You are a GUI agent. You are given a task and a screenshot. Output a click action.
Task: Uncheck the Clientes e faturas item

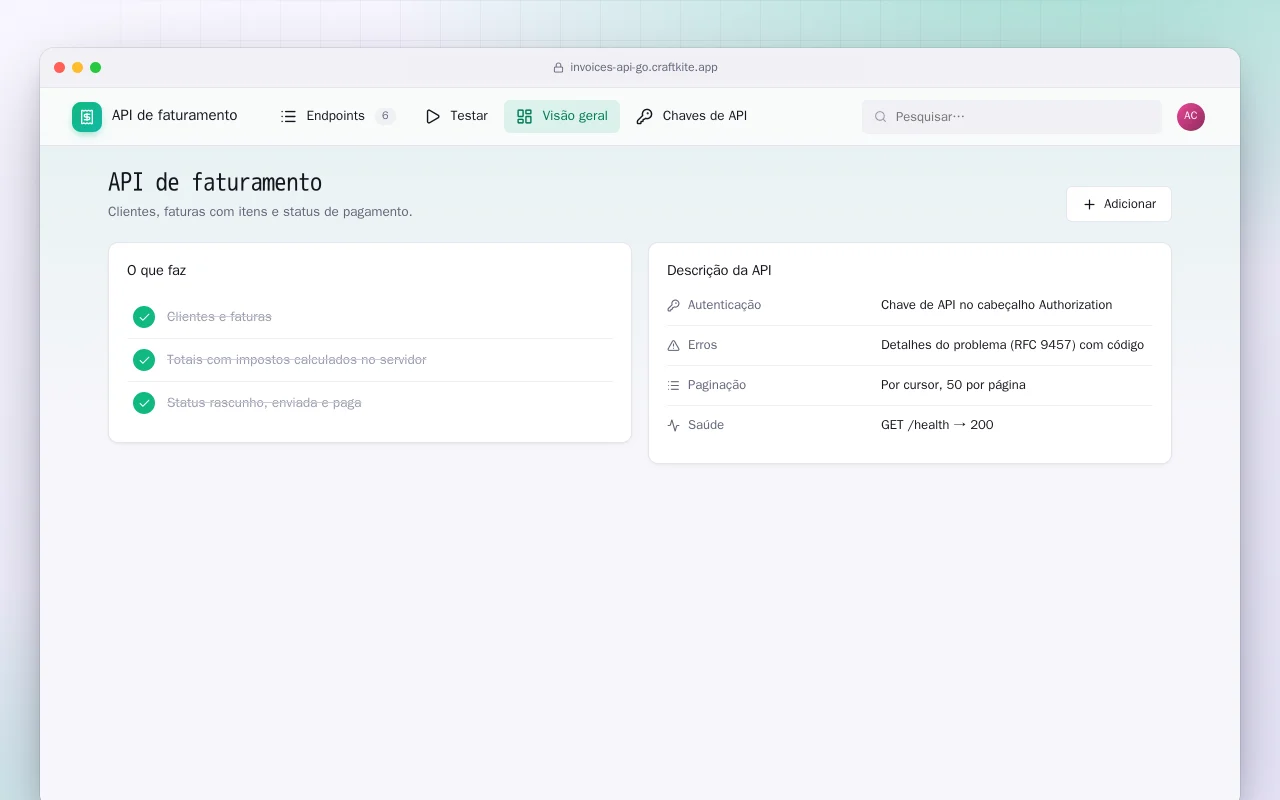tap(144, 317)
